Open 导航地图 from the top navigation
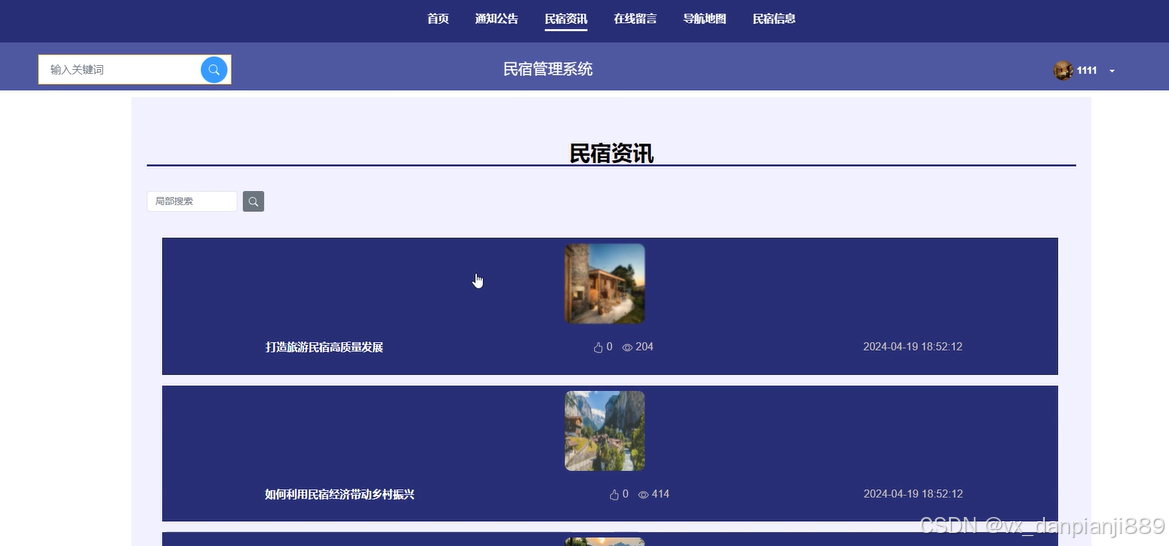The width and height of the screenshot is (1169, 546). [705, 19]
